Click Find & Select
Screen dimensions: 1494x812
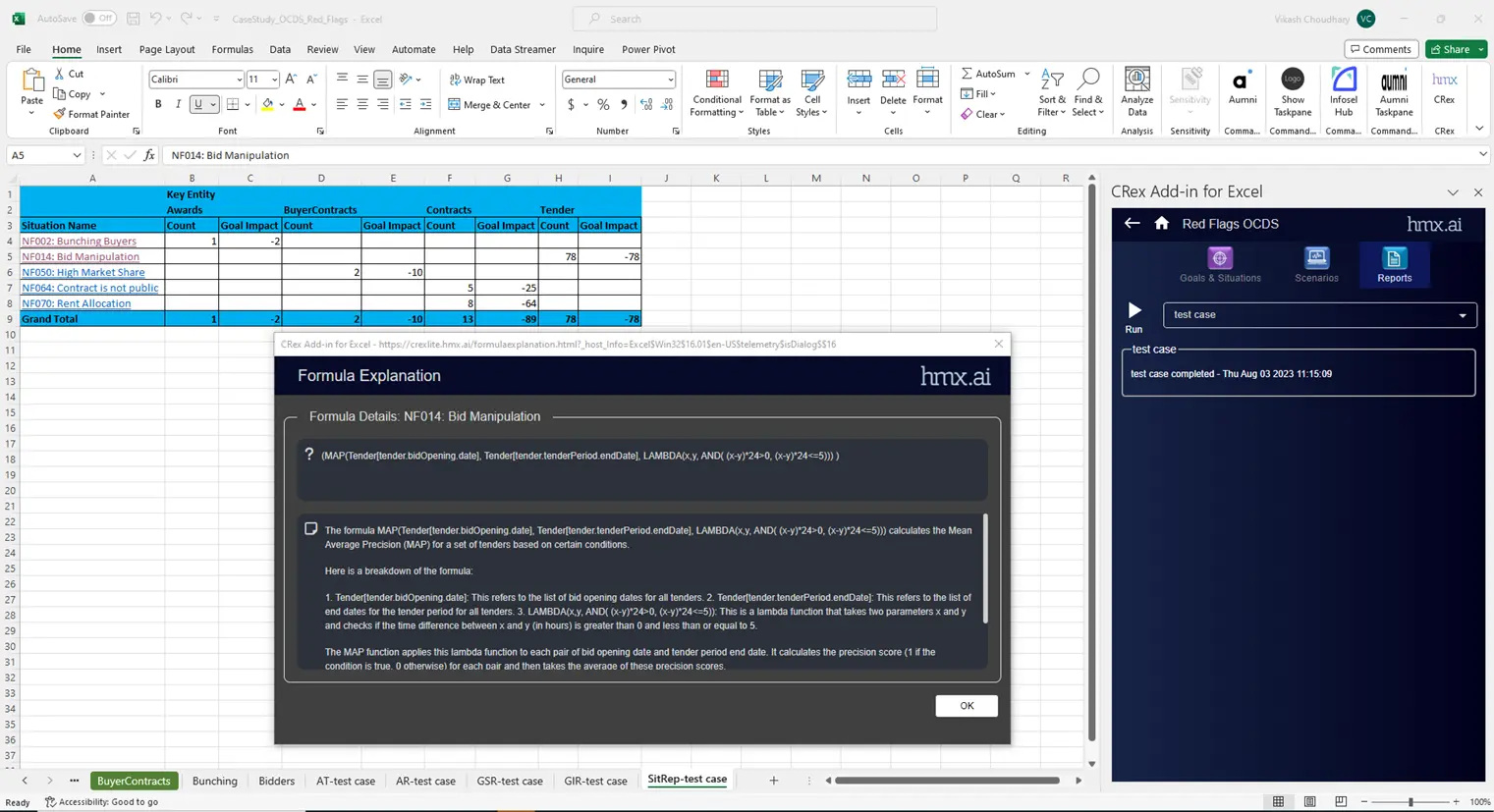coord(1088,93)
